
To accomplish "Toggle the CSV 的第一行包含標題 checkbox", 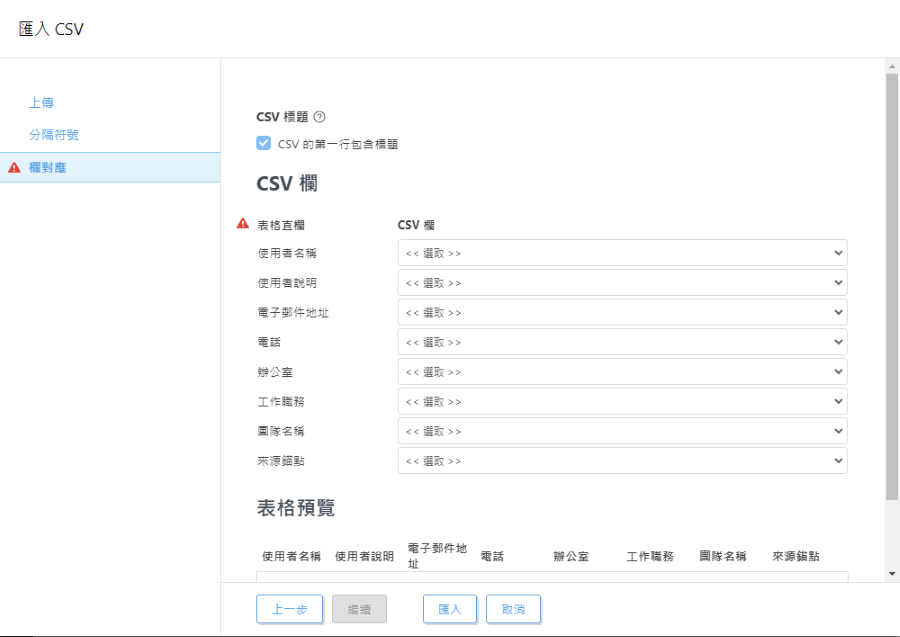I will pos(264,143).
